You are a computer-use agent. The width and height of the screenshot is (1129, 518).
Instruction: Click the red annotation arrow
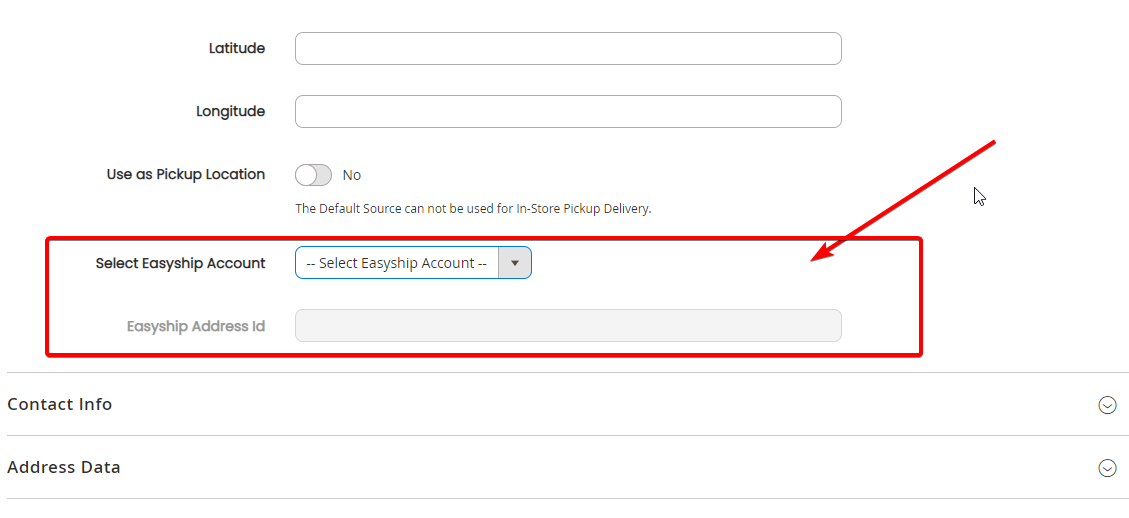903,201
